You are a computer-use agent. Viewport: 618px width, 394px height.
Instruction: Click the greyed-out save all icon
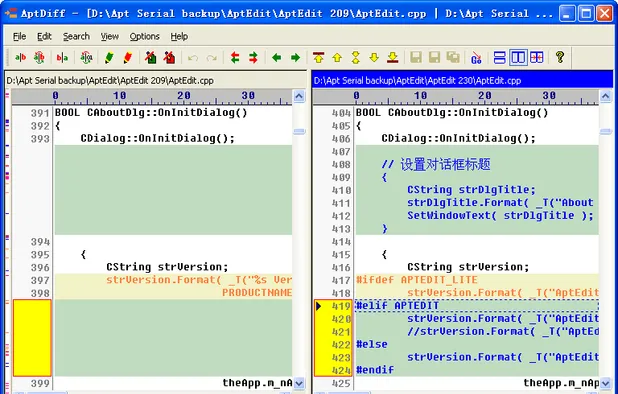pos(453,58)
